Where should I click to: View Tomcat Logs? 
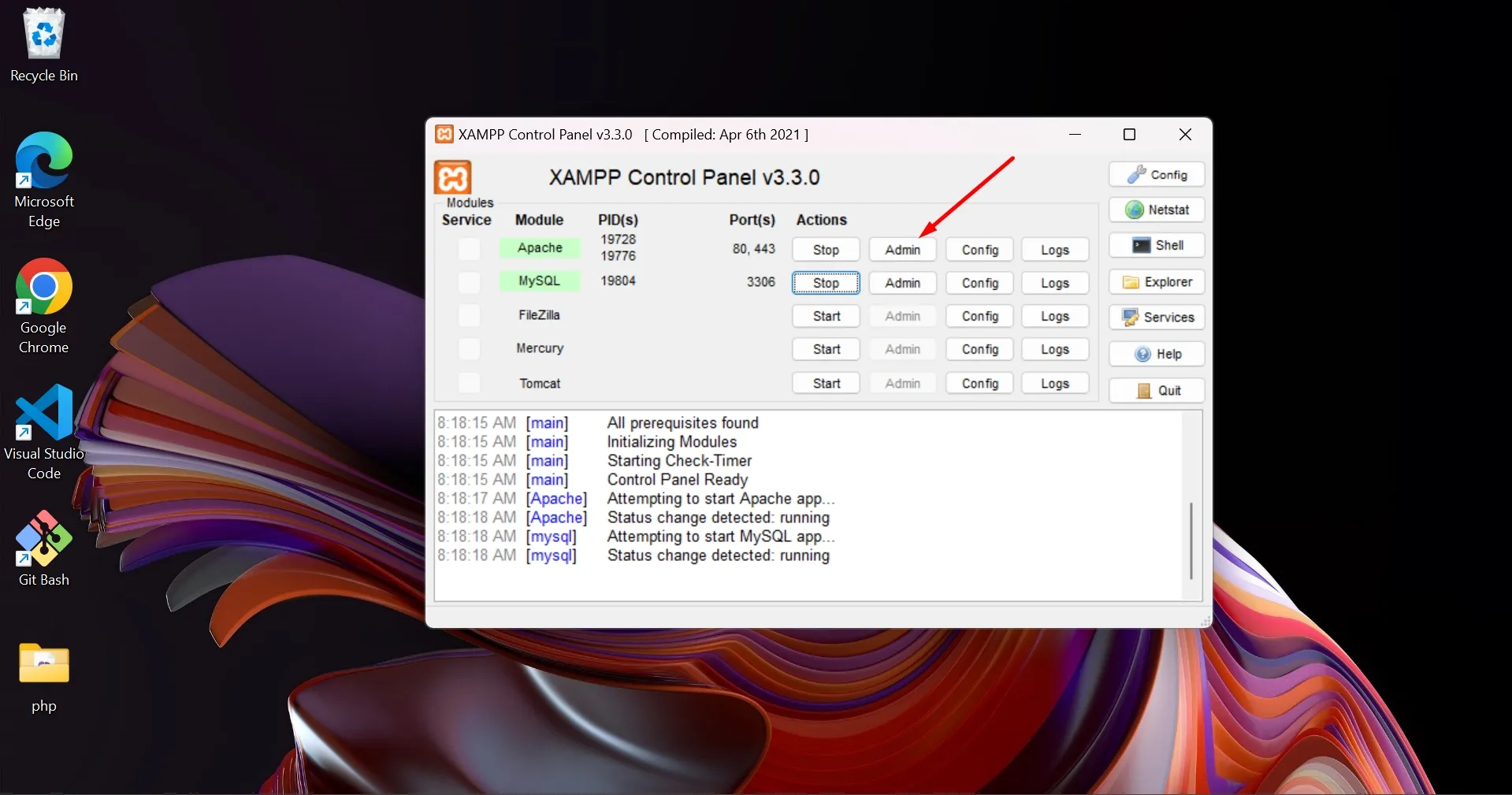tap(1055, 383)
